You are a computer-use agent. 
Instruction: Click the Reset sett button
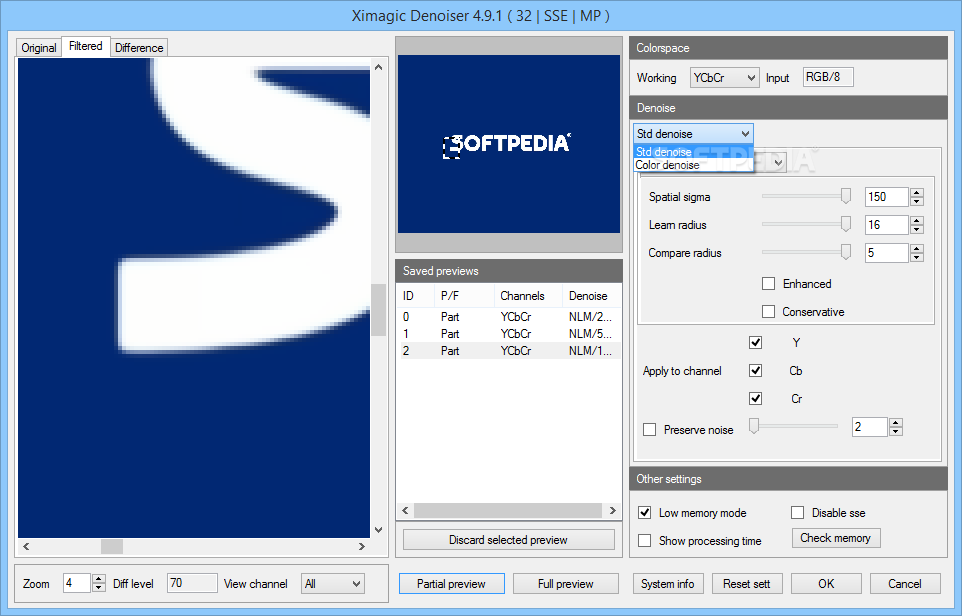click(x=747, y=583)
